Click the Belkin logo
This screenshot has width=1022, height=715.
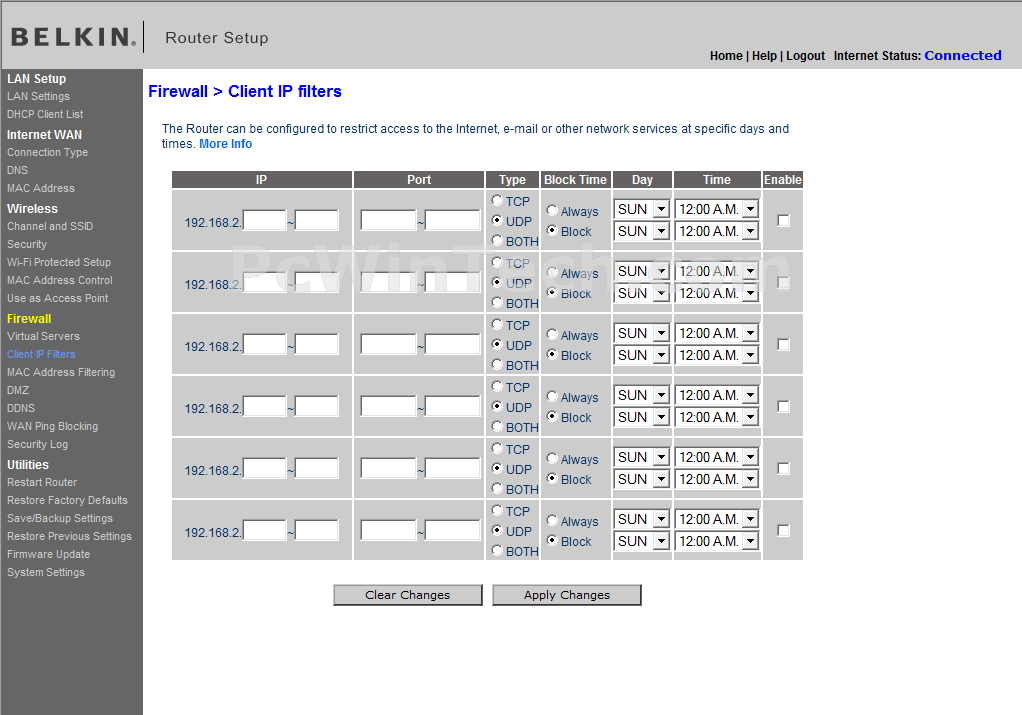point(74,36)
